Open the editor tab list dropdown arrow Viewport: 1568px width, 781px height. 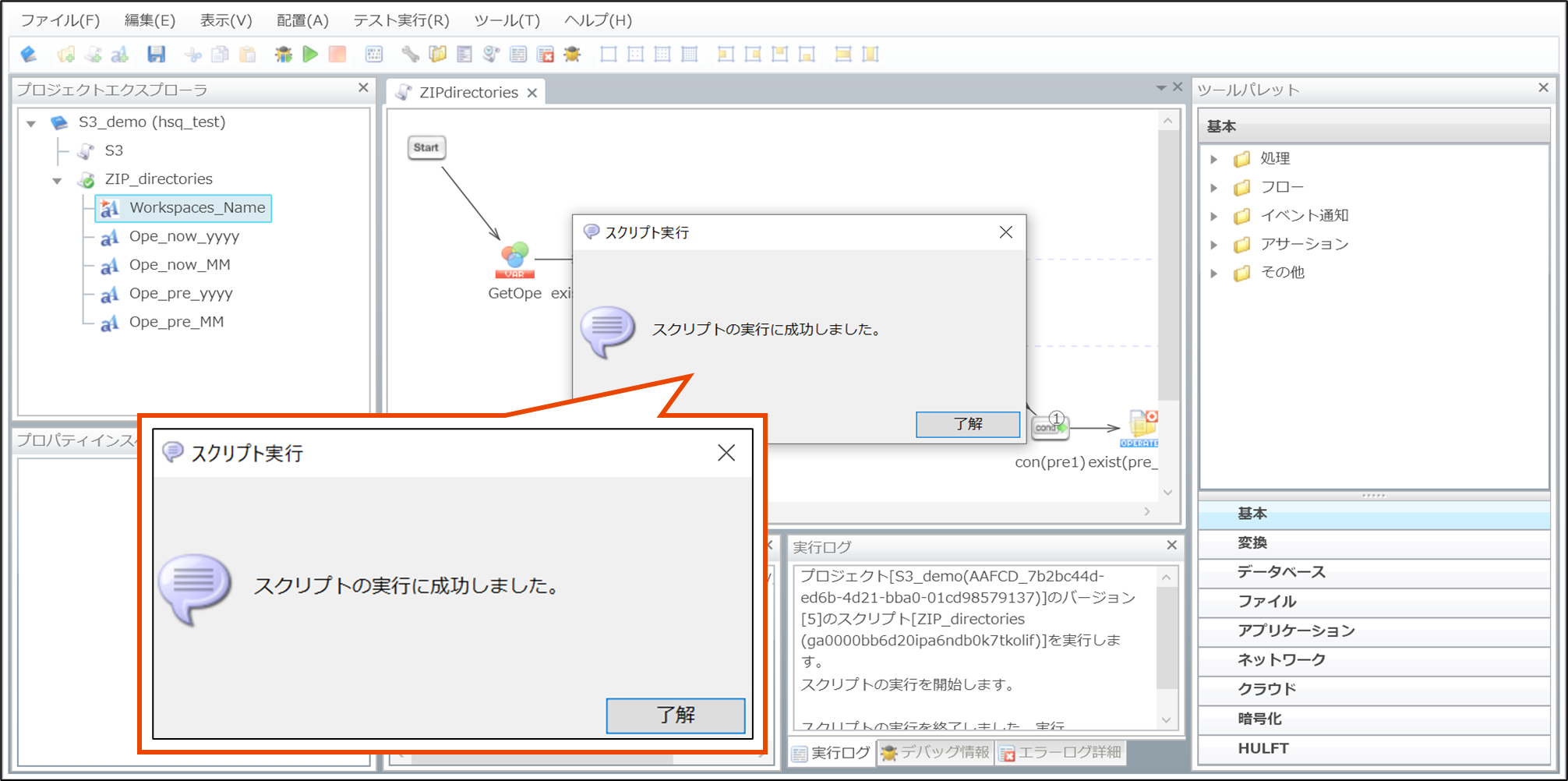[x=1160, y=88]
